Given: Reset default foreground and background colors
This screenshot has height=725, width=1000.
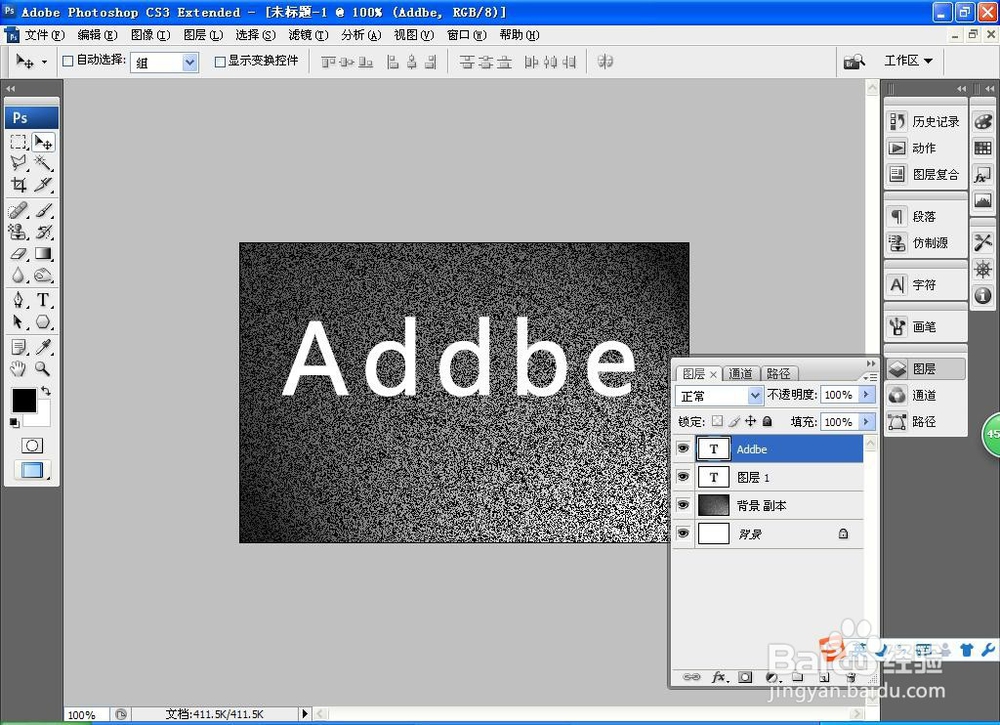Looking at the screenshot, I should tap(15, 422).
